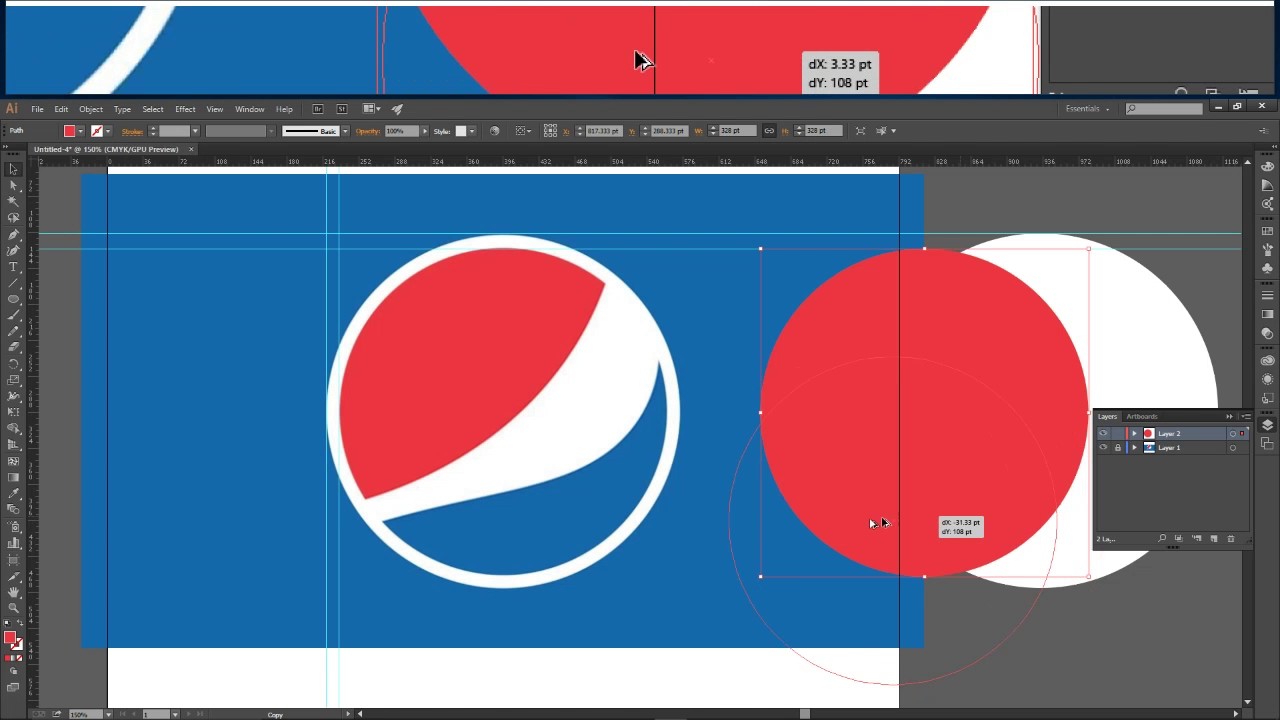
Task: Click the orange Stroke panel link
Action: [x=132, y=131]
